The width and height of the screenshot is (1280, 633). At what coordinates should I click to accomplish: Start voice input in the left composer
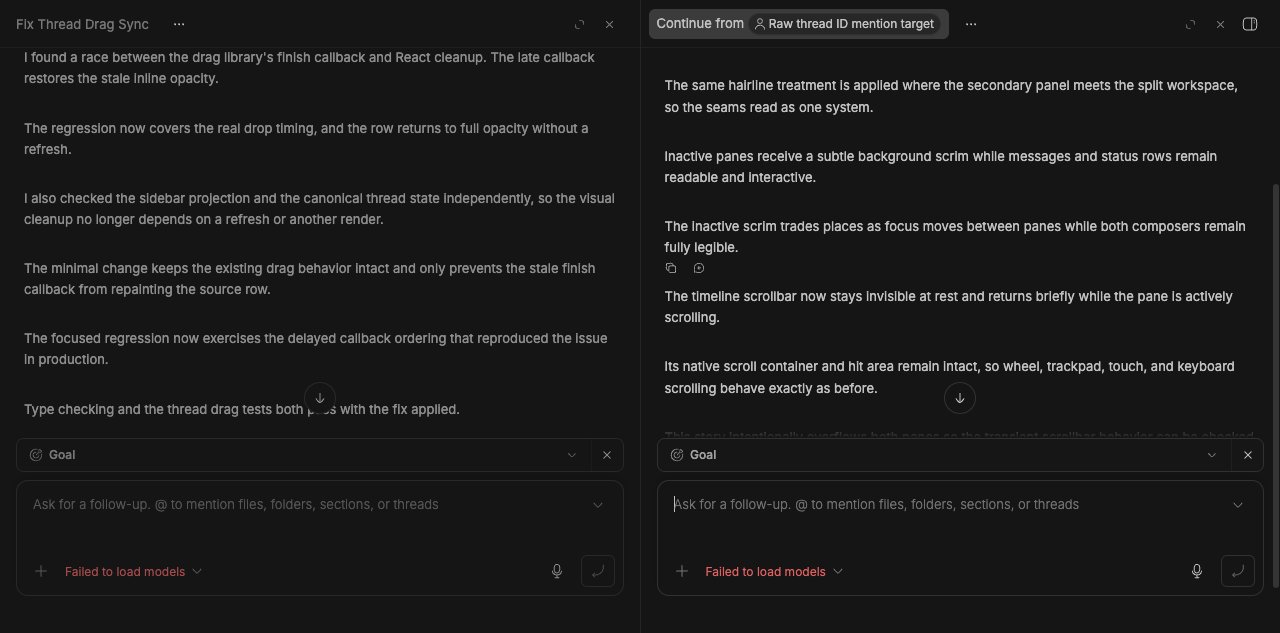[557, 571]
